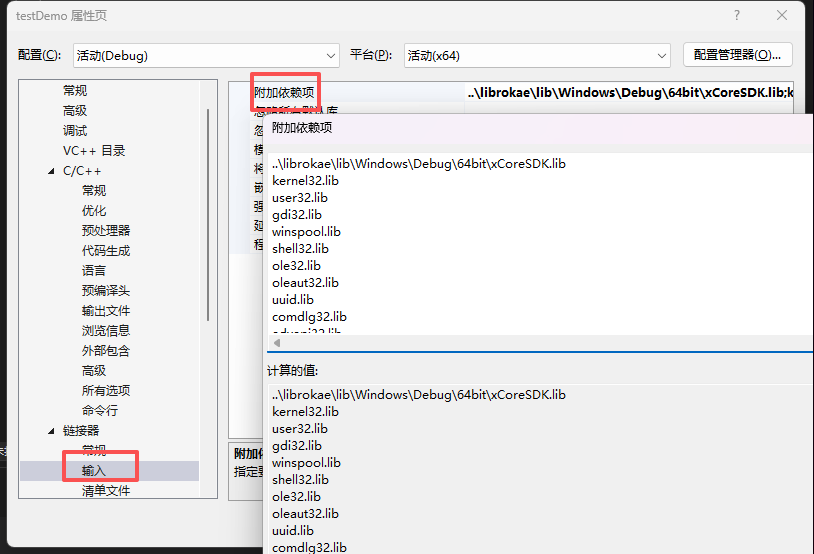
Task: Open the 配置 dropdown showing 活动(Debug)
Action: [206, 55]
